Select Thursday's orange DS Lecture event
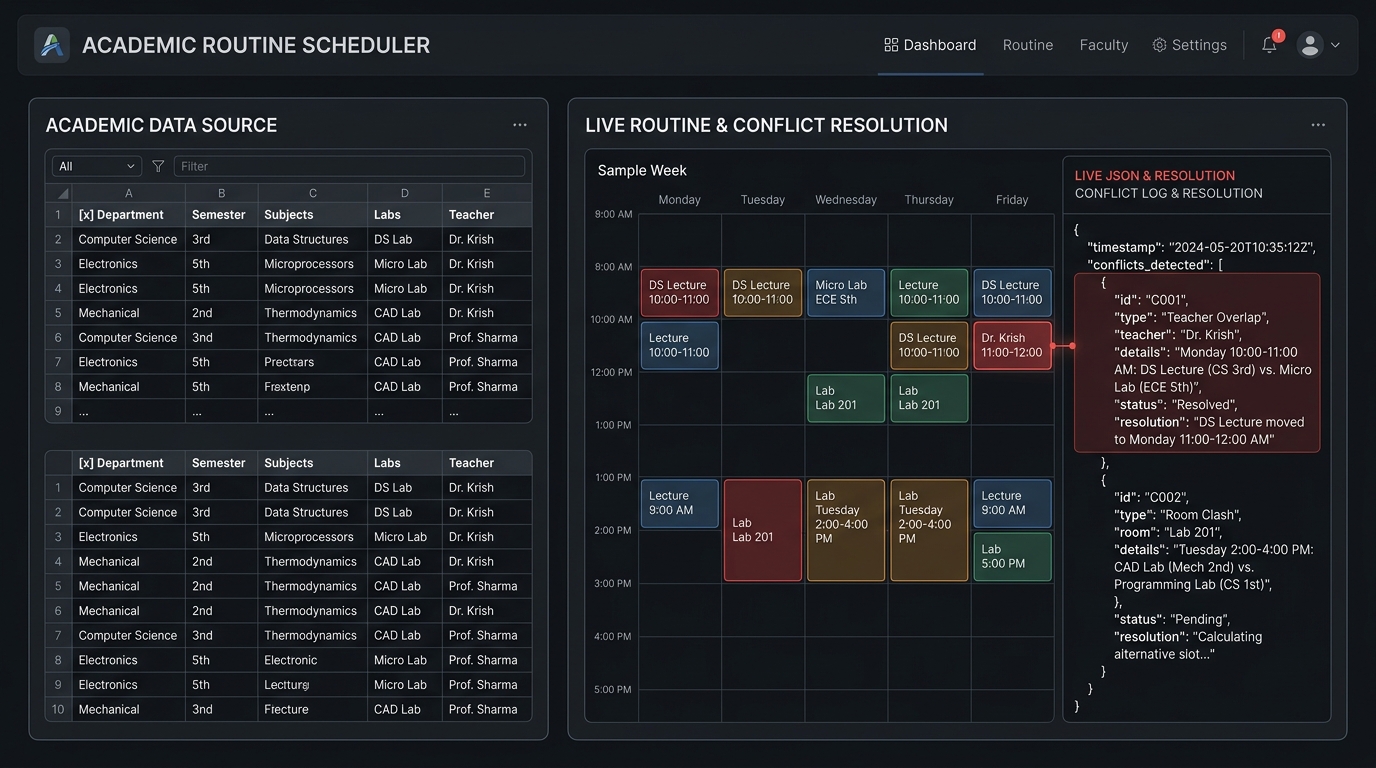This screenshot has height=768, width=1376. click(x=929, y=345)
